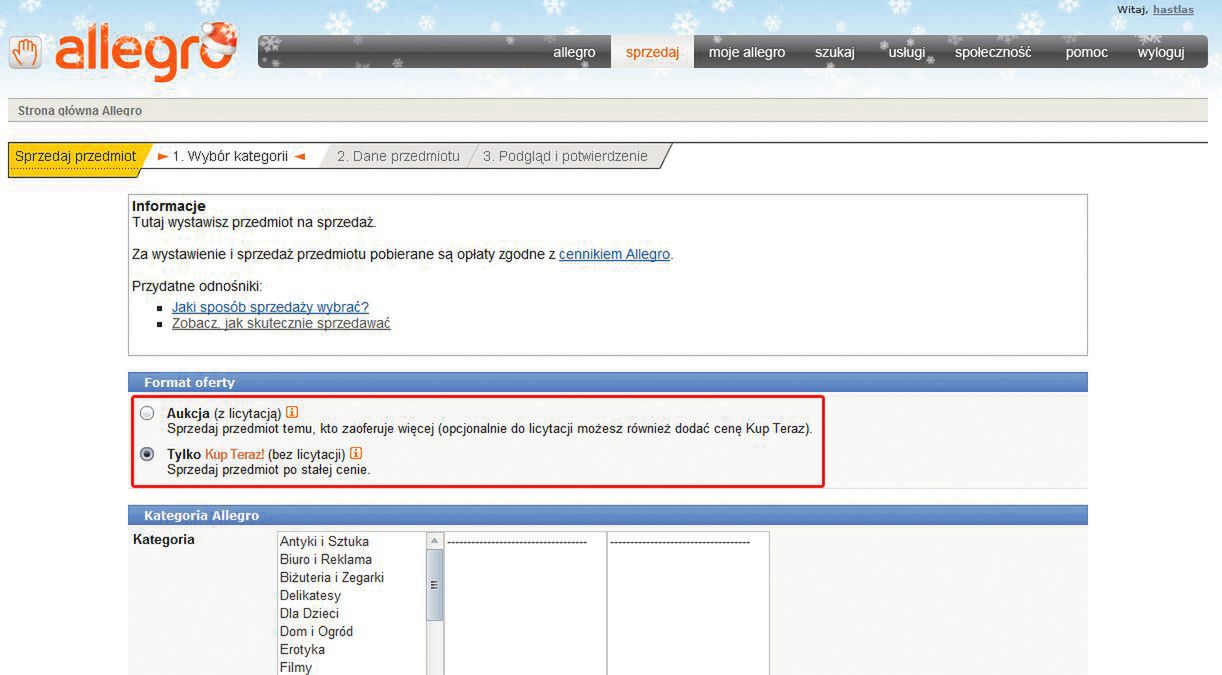Open info icon next to Aukcja

(292, 412)
